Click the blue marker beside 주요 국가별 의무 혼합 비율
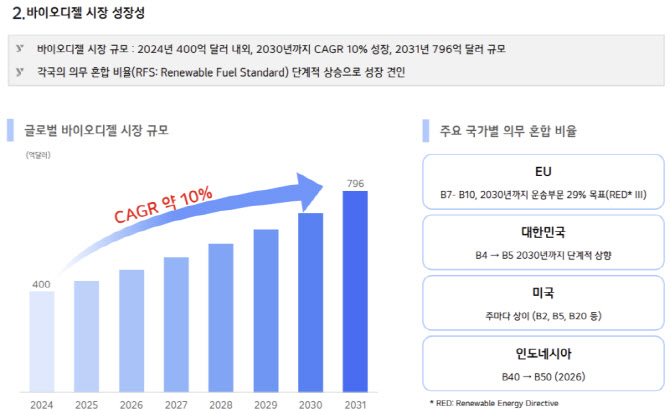 426,131
